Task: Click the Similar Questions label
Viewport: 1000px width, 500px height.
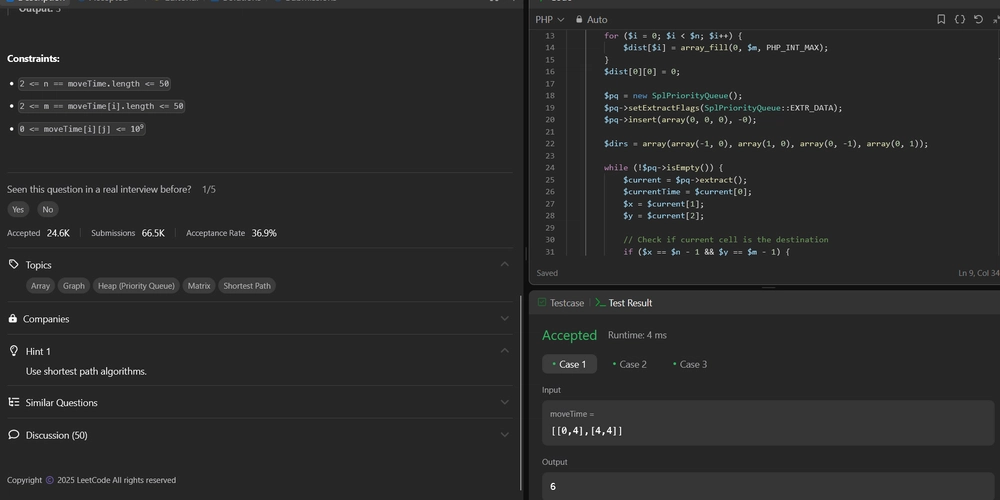Action: point(62,402)
